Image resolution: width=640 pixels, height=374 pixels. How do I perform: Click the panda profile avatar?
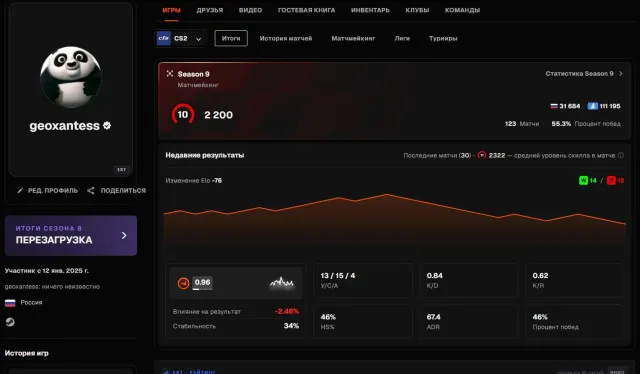(71, 77)
